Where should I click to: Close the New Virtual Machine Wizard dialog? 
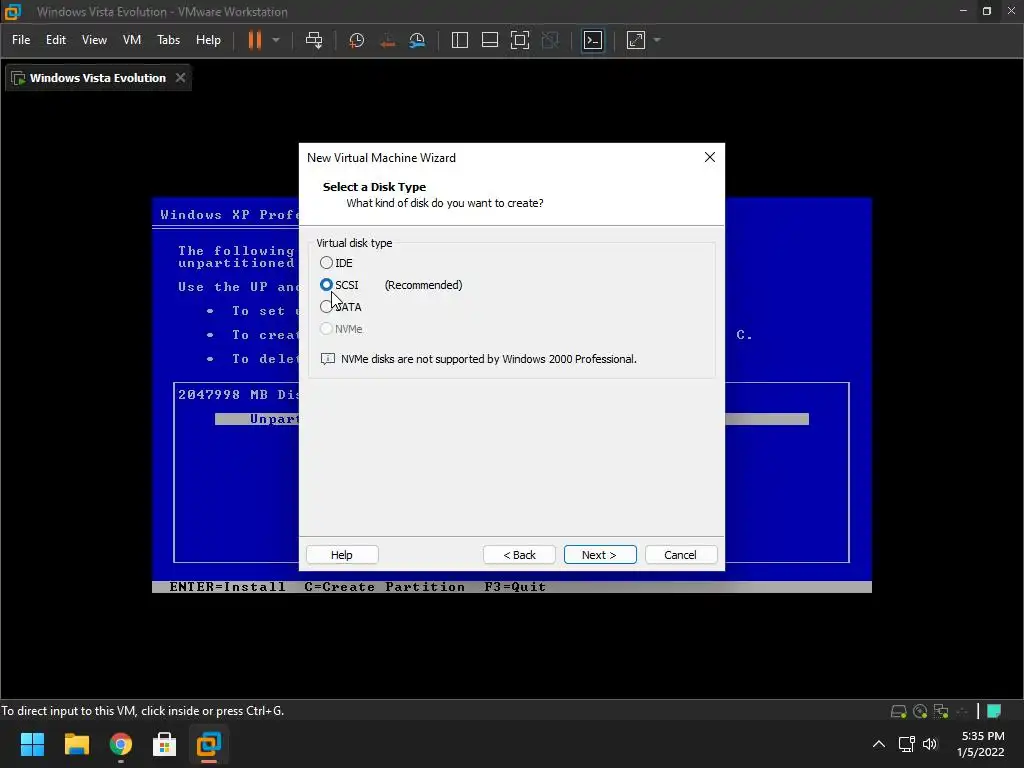pos(710,157)
